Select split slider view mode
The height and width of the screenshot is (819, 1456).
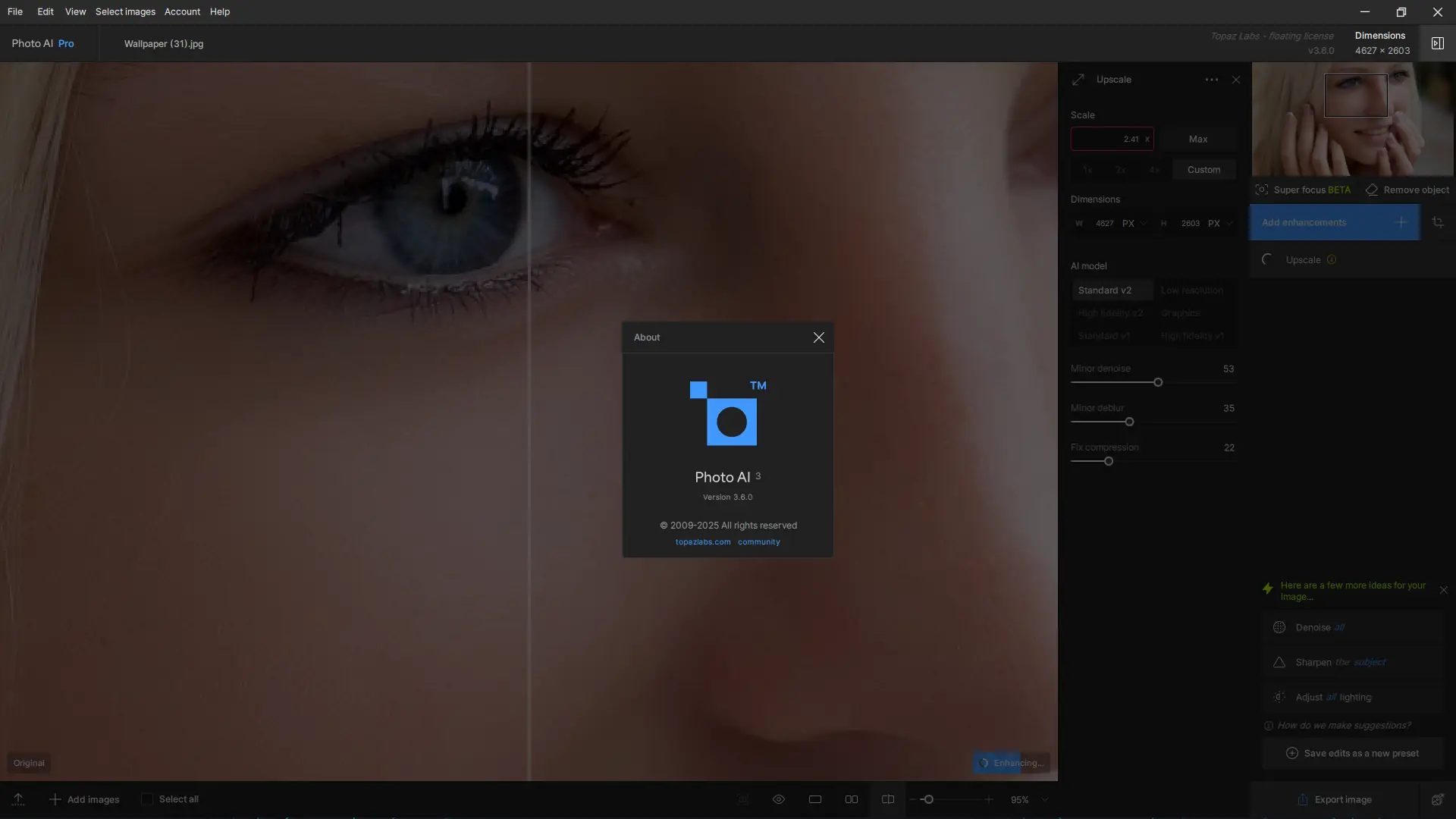[887, 799]
